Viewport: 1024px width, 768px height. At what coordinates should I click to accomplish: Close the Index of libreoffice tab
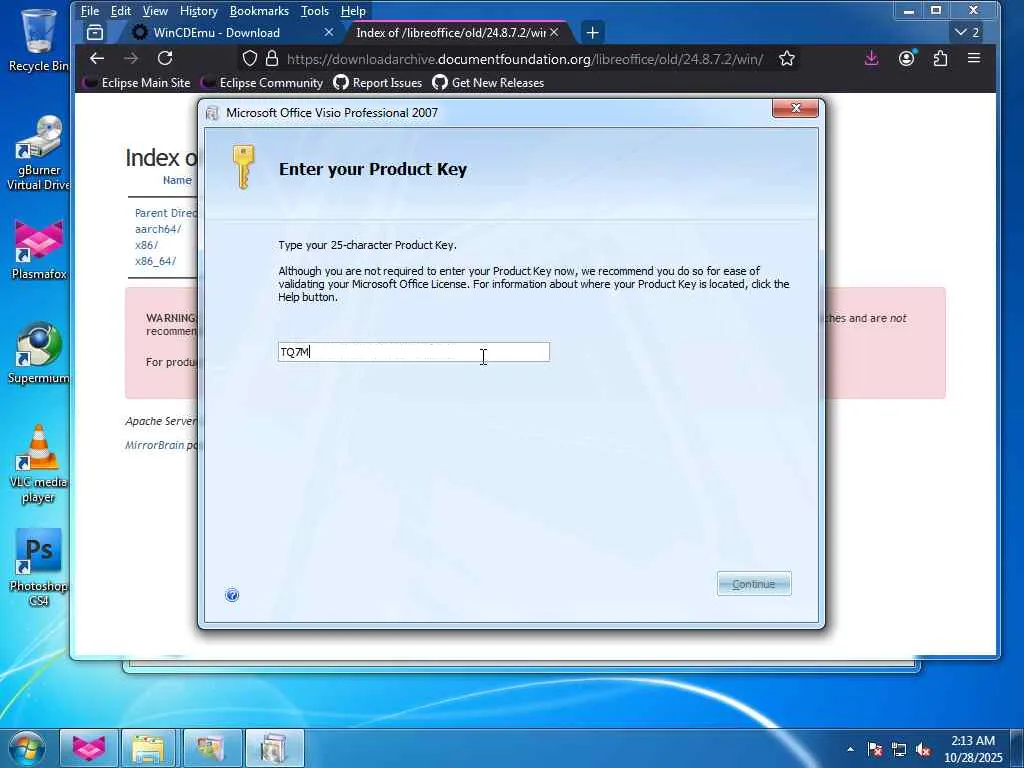[x=554, y=32]
